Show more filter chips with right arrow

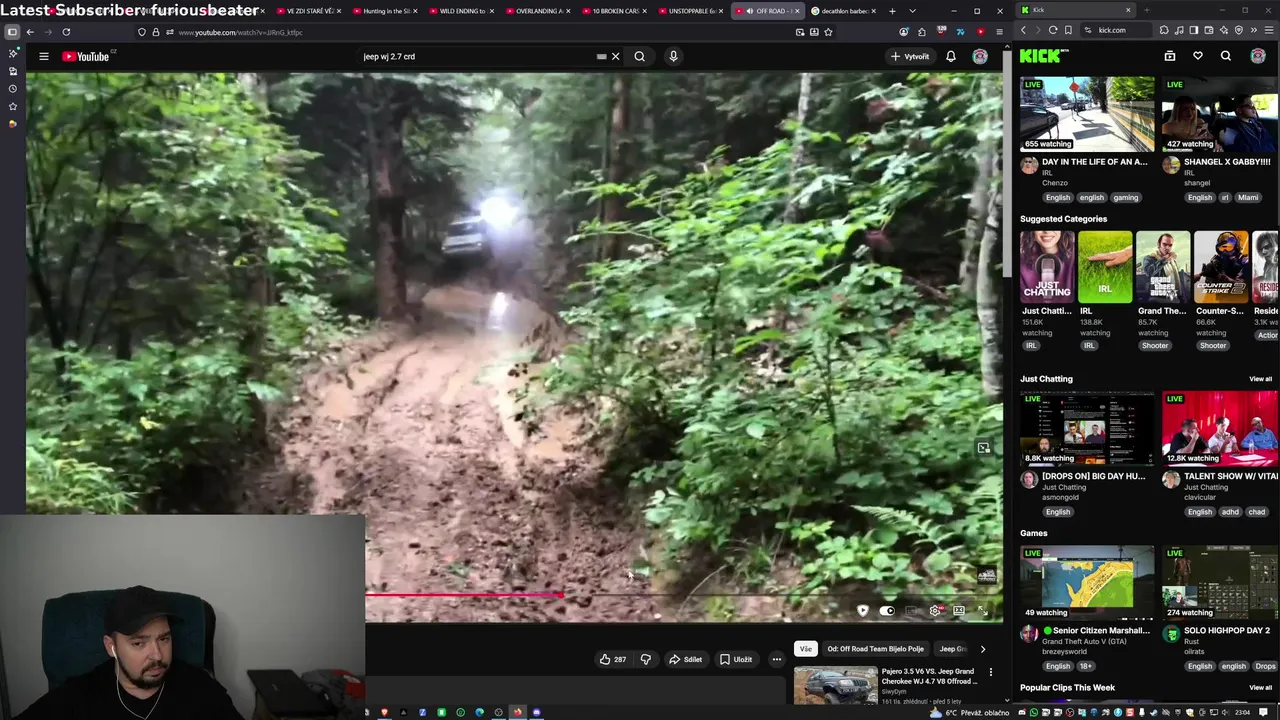(x=982, y=648)
